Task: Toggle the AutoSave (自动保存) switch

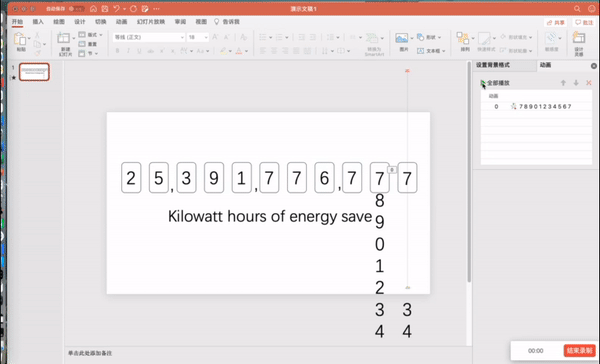Action: 77,8
